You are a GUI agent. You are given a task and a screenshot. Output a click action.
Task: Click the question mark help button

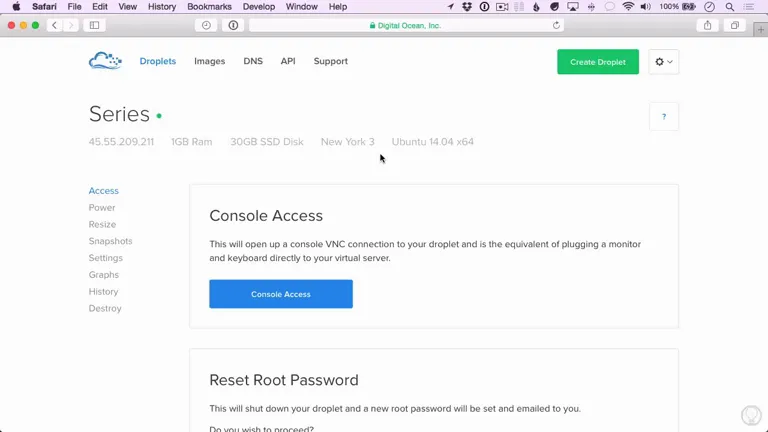point(664,117)
